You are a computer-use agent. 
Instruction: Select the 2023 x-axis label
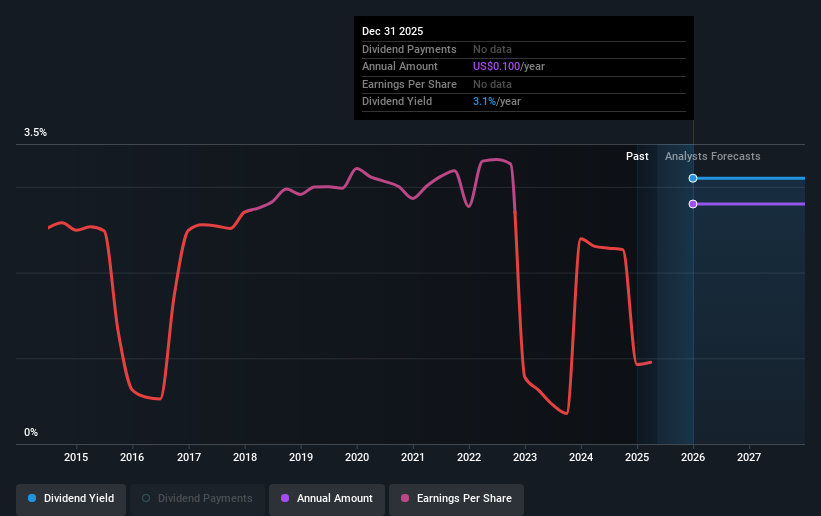[525, 457]
